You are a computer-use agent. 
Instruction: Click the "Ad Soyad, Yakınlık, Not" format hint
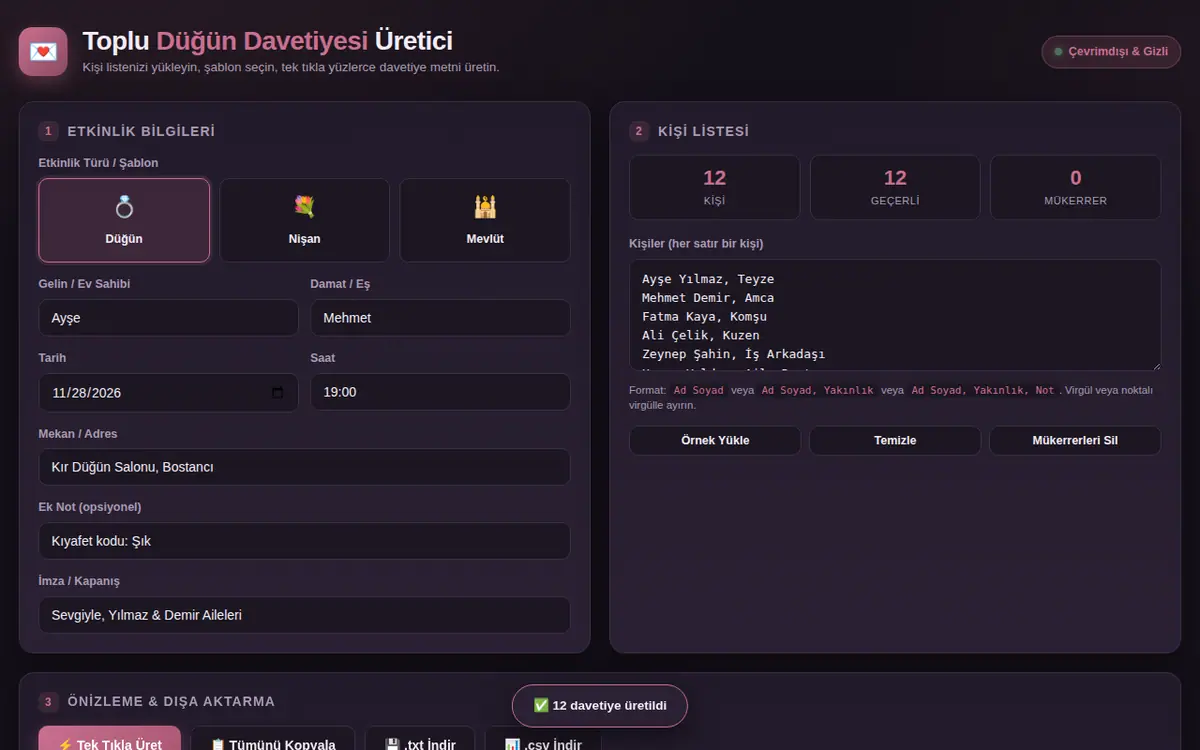click(982, 391)
